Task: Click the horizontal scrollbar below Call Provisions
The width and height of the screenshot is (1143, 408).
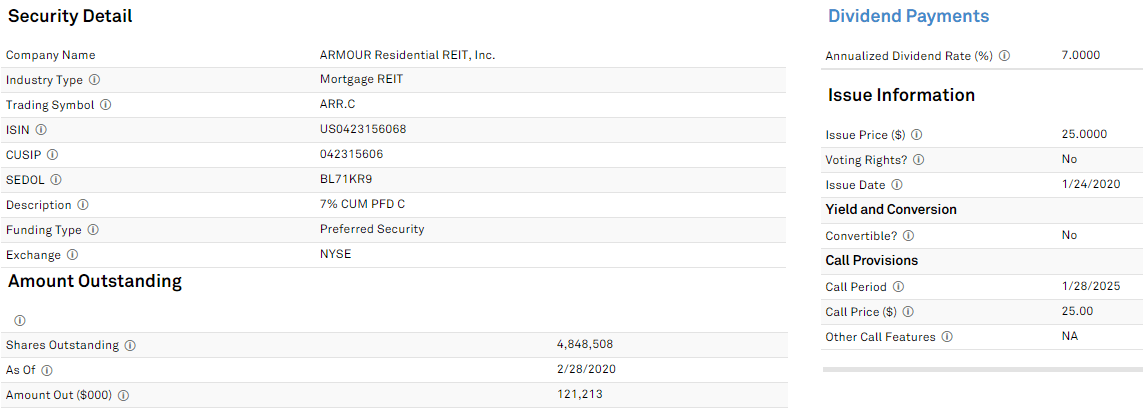Action: 983,369
